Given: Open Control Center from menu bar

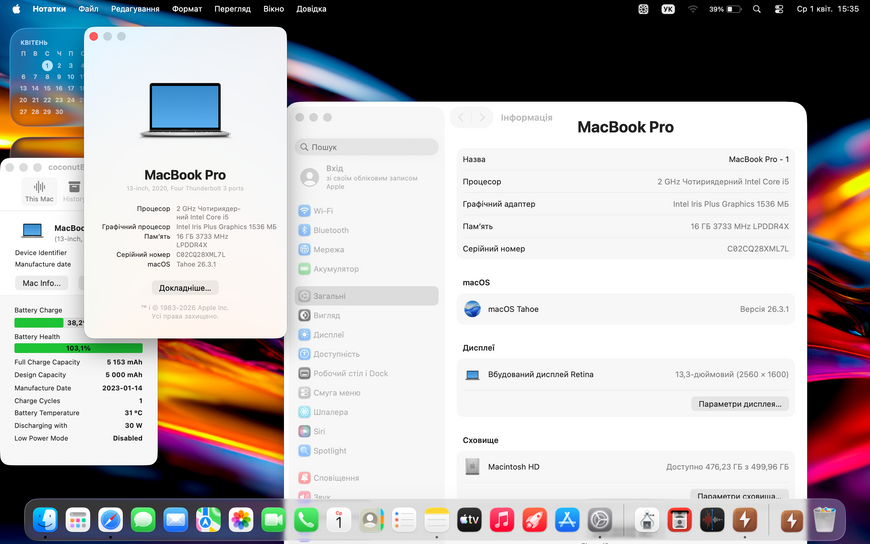Looking at the screenshot, I should [x=779, y=9].
